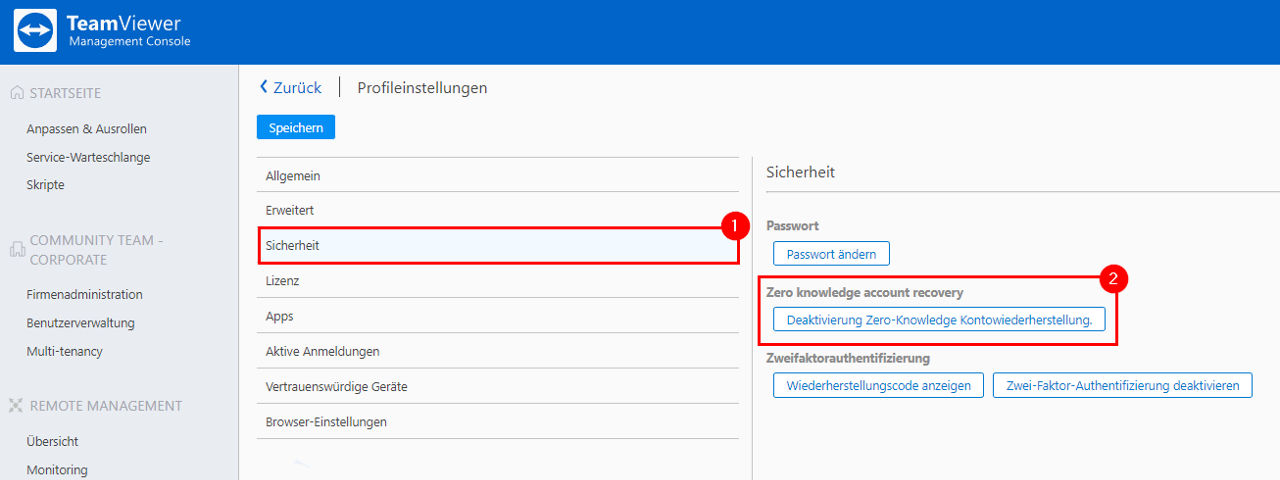This screenshot has width=1280, height=480.
Task: Open the Vertrauenswürdige Geräte tab
Action: click(x=497, y=386)
